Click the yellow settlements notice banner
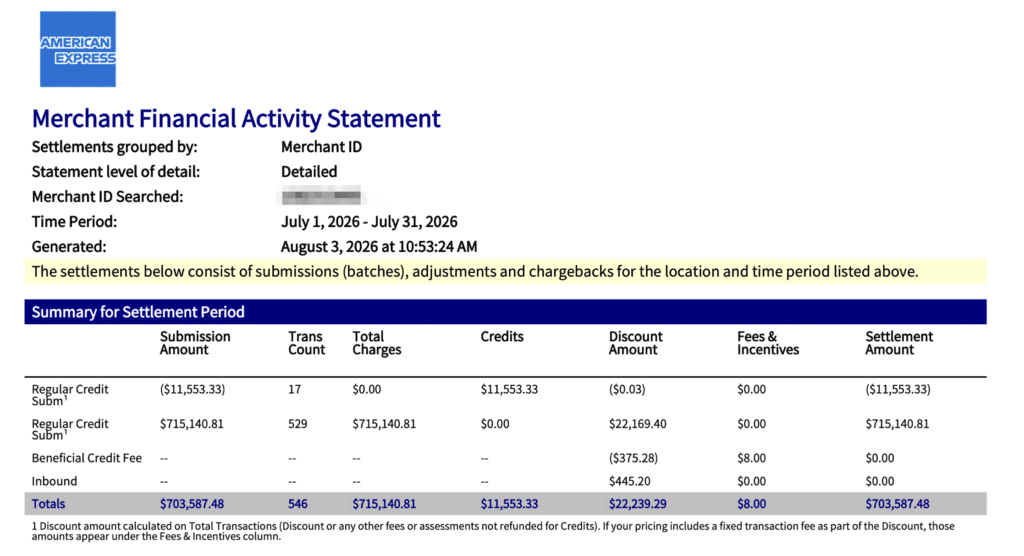The width and height of the screenshot is (1024, 556). click(505, 272)
